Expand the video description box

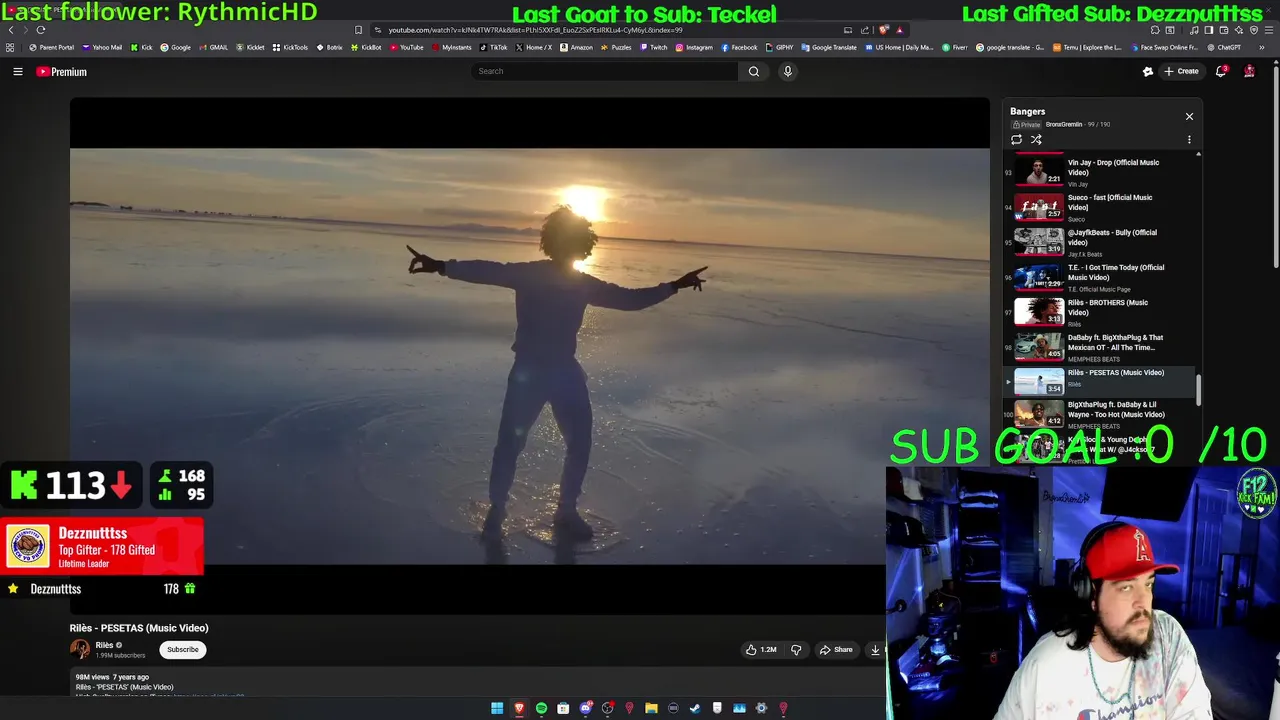click(478, 683)
